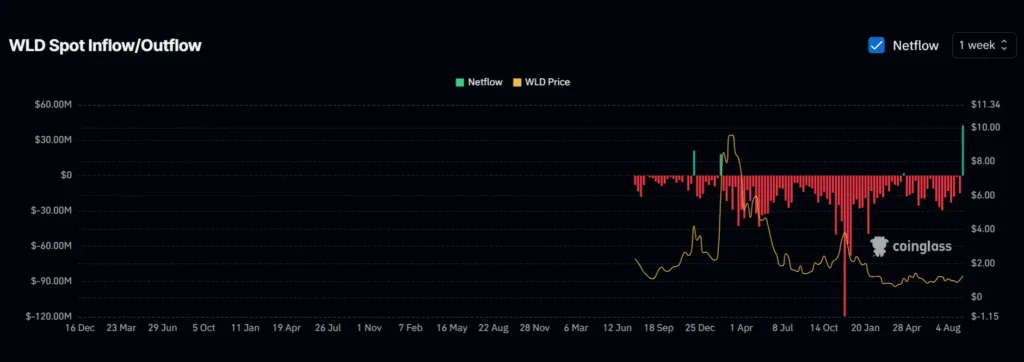1024x362 pixels.
Task: Click the tallest green inflow bar at far right
Action: pos(963,150)
